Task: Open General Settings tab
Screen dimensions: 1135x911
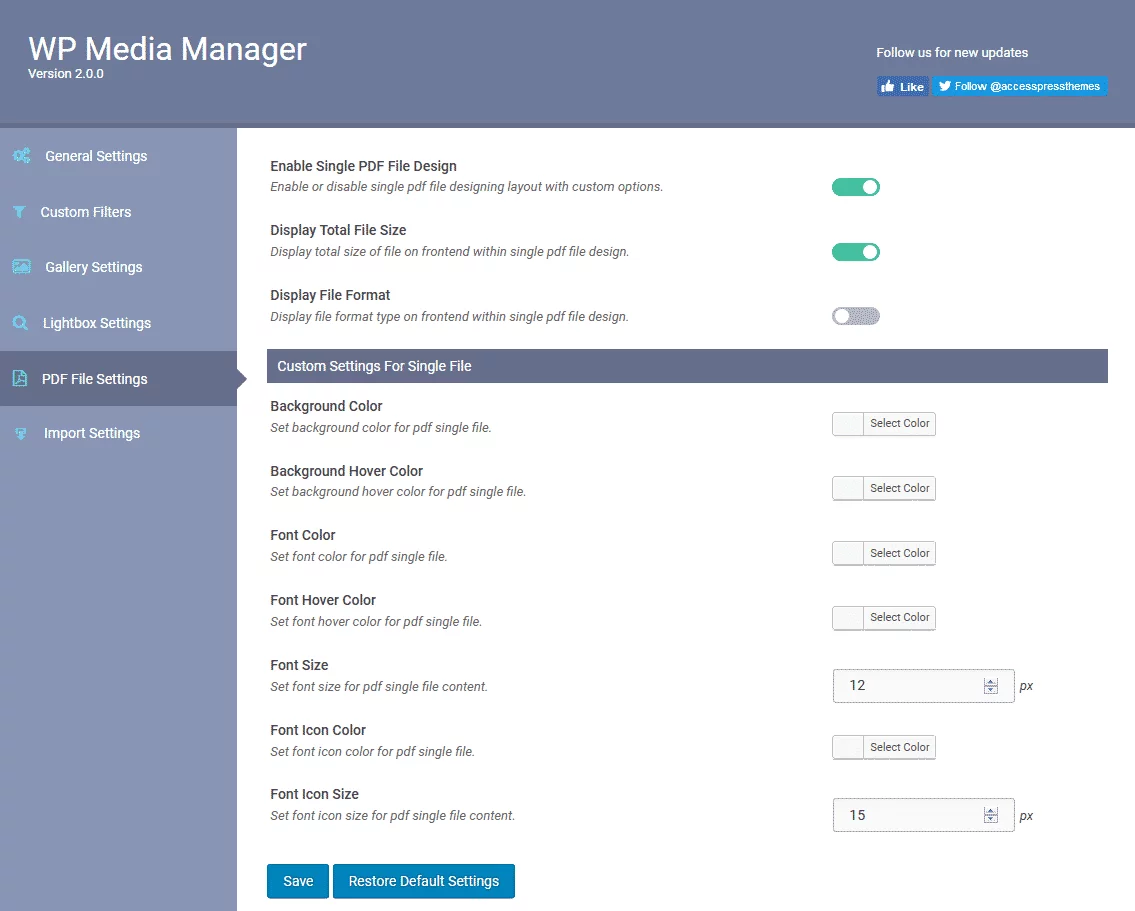Action: [119, 156]
